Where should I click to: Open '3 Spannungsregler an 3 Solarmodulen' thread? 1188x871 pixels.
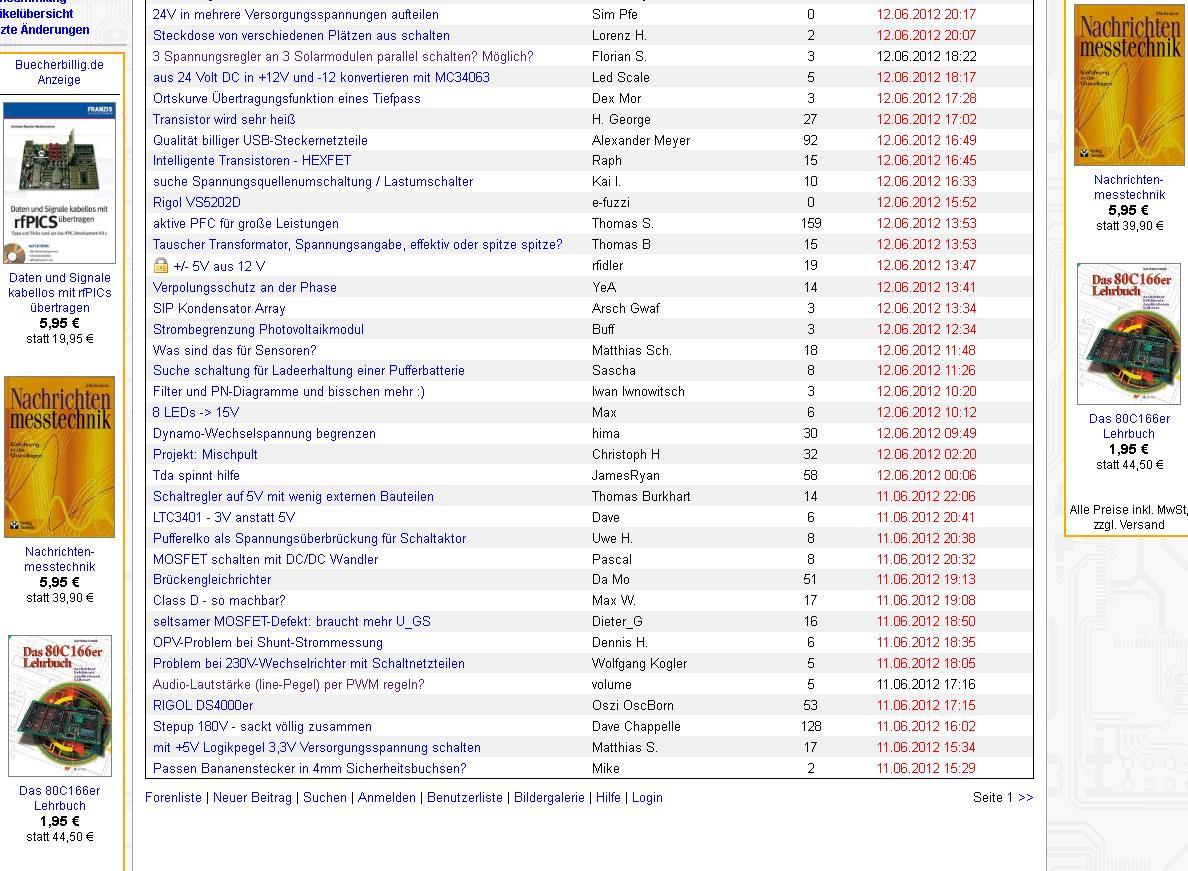click(x=342, y=57)
